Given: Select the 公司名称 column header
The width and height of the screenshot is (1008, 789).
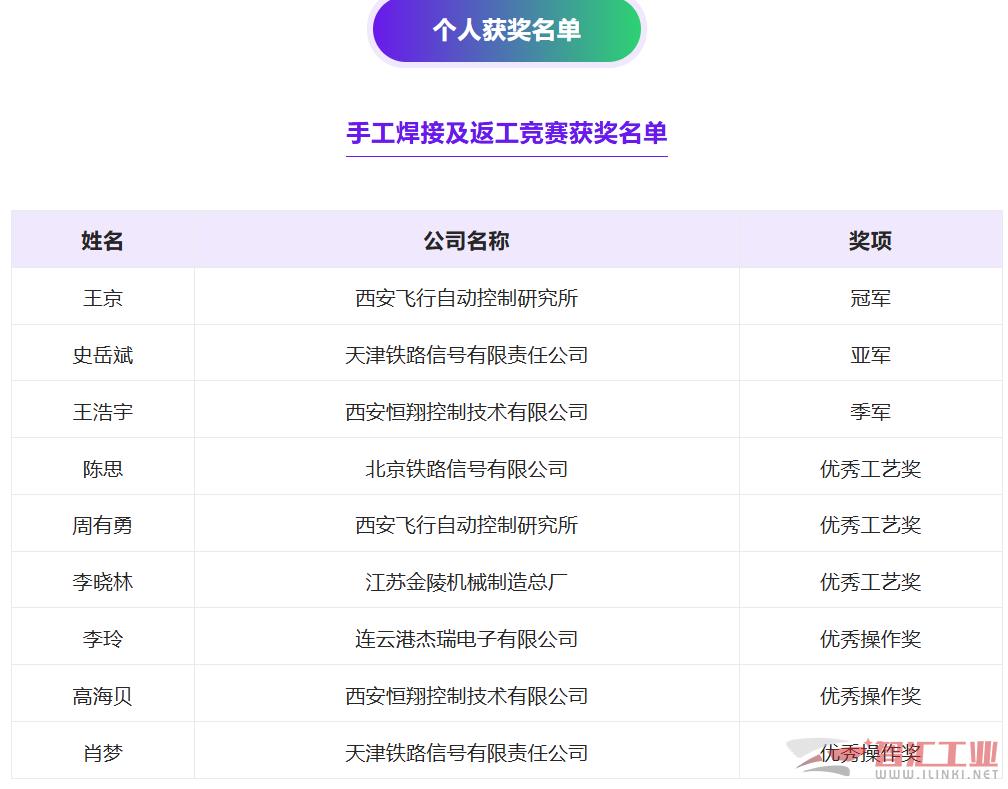Looking at the screenshot, I should click(x=466, y=241).
